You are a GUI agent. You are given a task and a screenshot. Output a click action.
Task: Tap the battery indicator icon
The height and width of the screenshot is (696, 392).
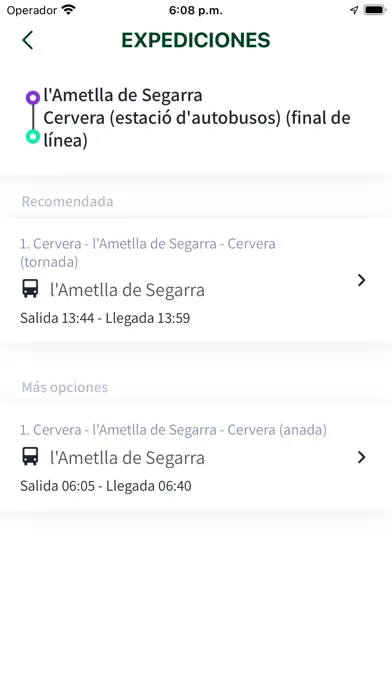tap(375, 10)
